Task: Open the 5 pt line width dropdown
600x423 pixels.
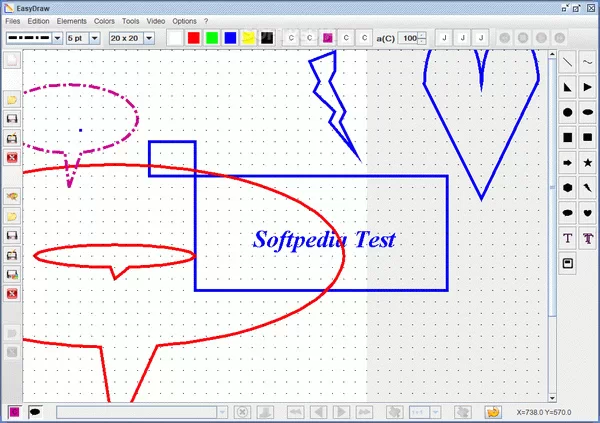Action: tap(95, 38)
